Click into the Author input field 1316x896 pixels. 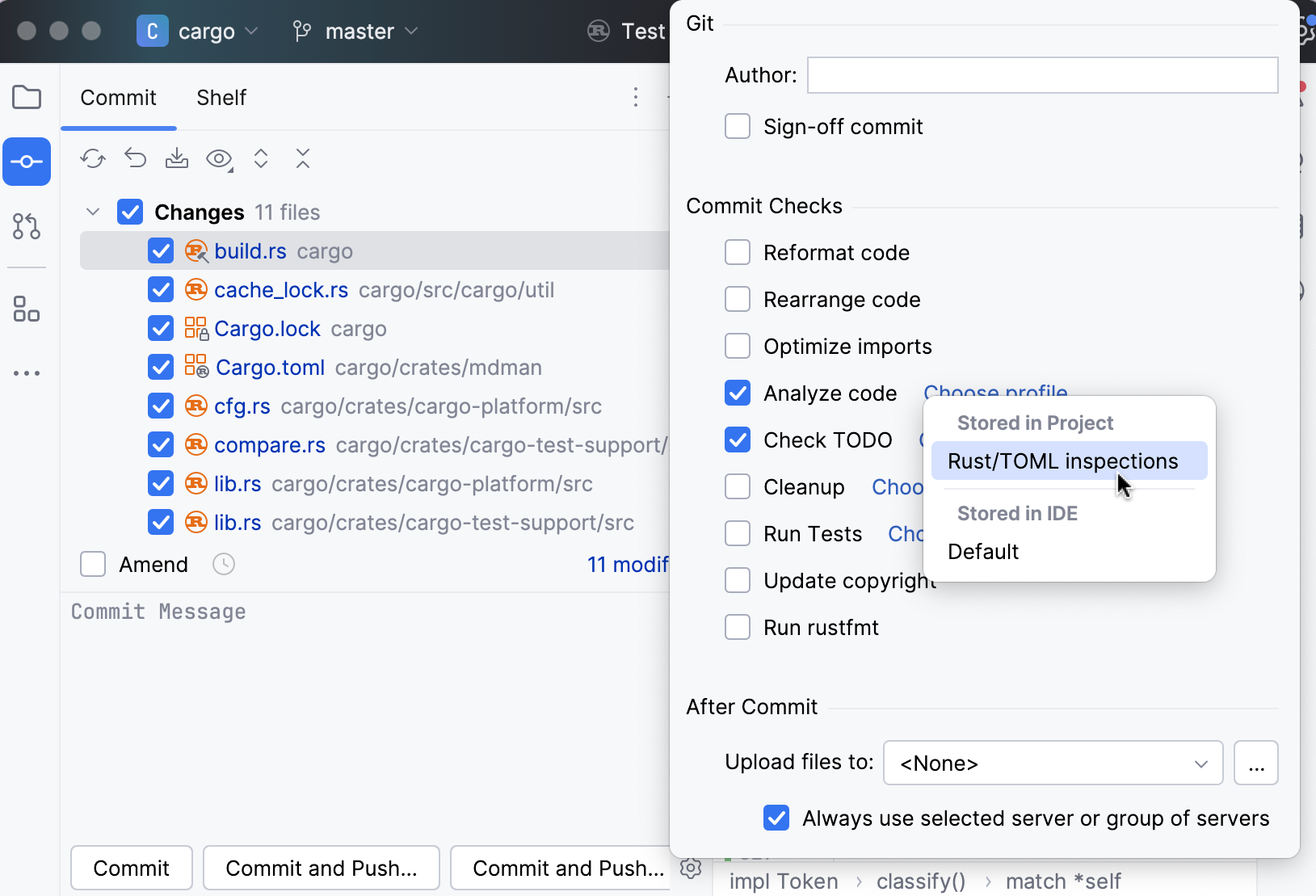(1043, 75)
